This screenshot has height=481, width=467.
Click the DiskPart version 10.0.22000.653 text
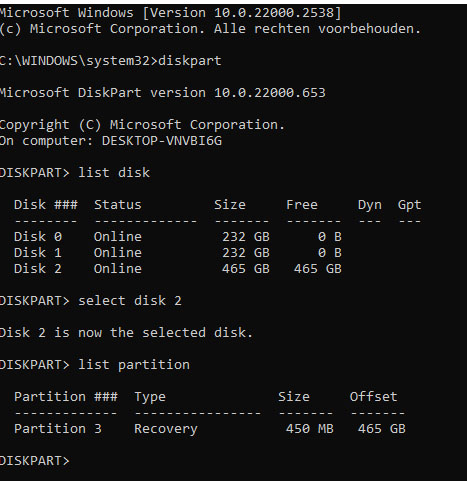163,93
